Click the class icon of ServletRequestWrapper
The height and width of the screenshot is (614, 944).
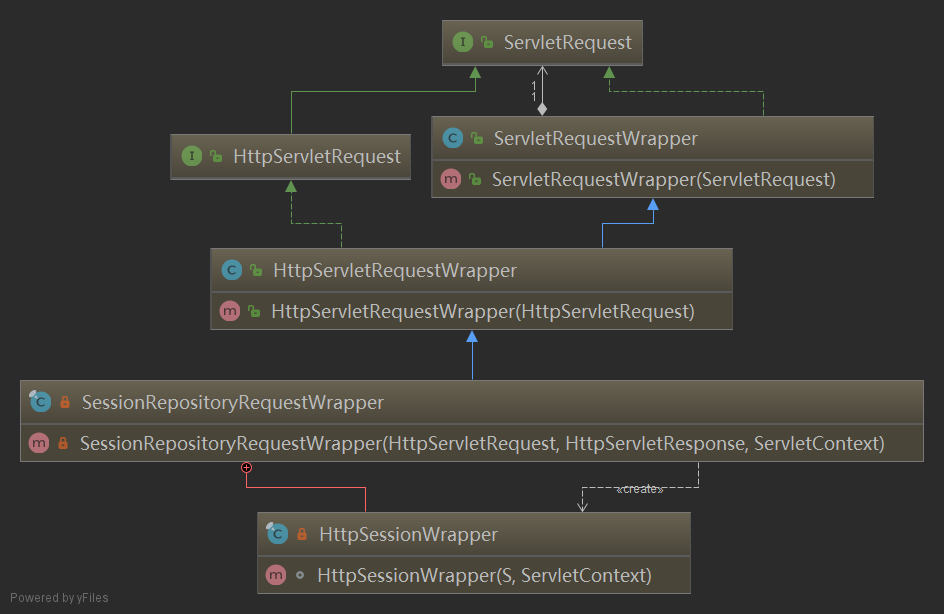point(453,138)
